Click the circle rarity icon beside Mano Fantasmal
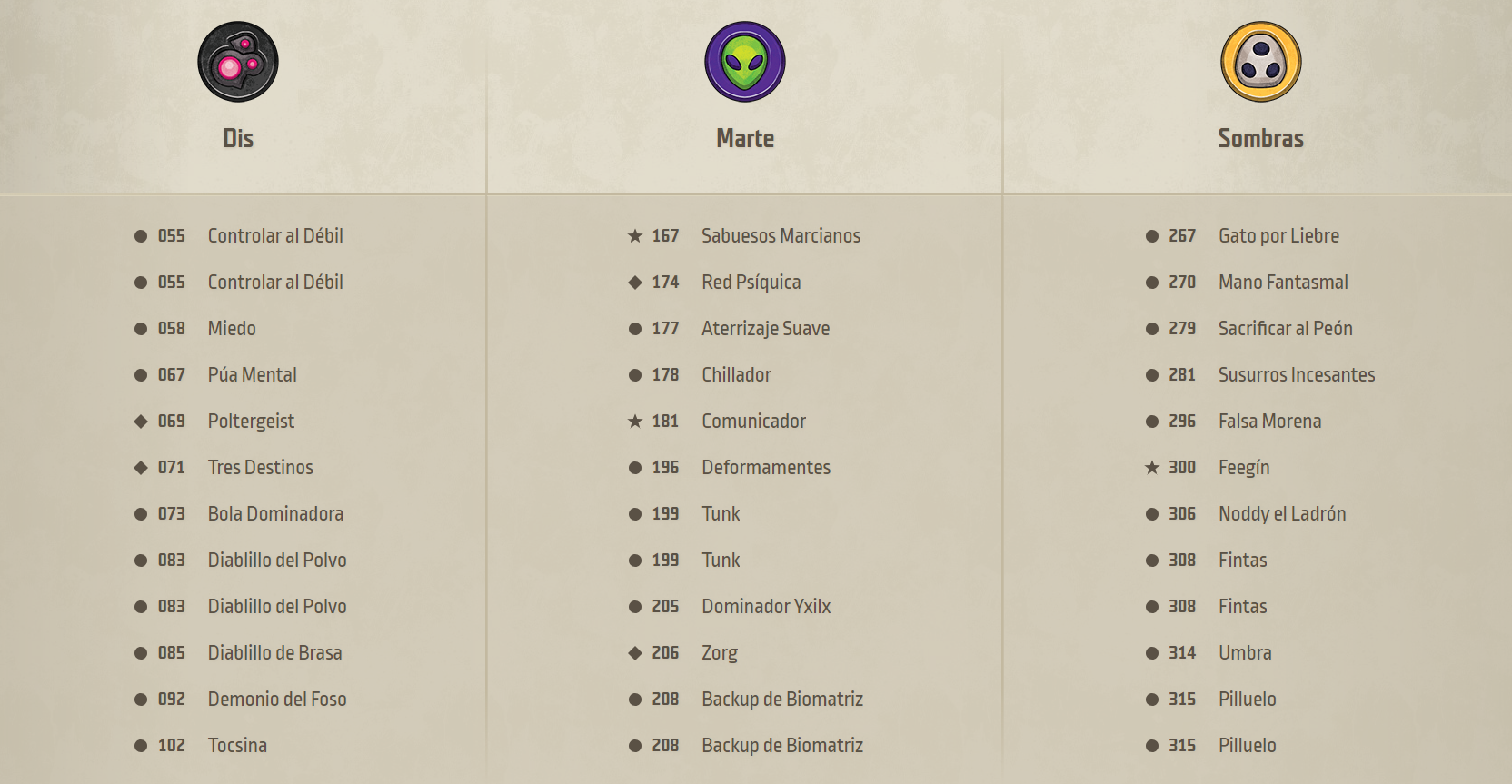Screen dimensions: 1512x784 (x=1152, y=283)
